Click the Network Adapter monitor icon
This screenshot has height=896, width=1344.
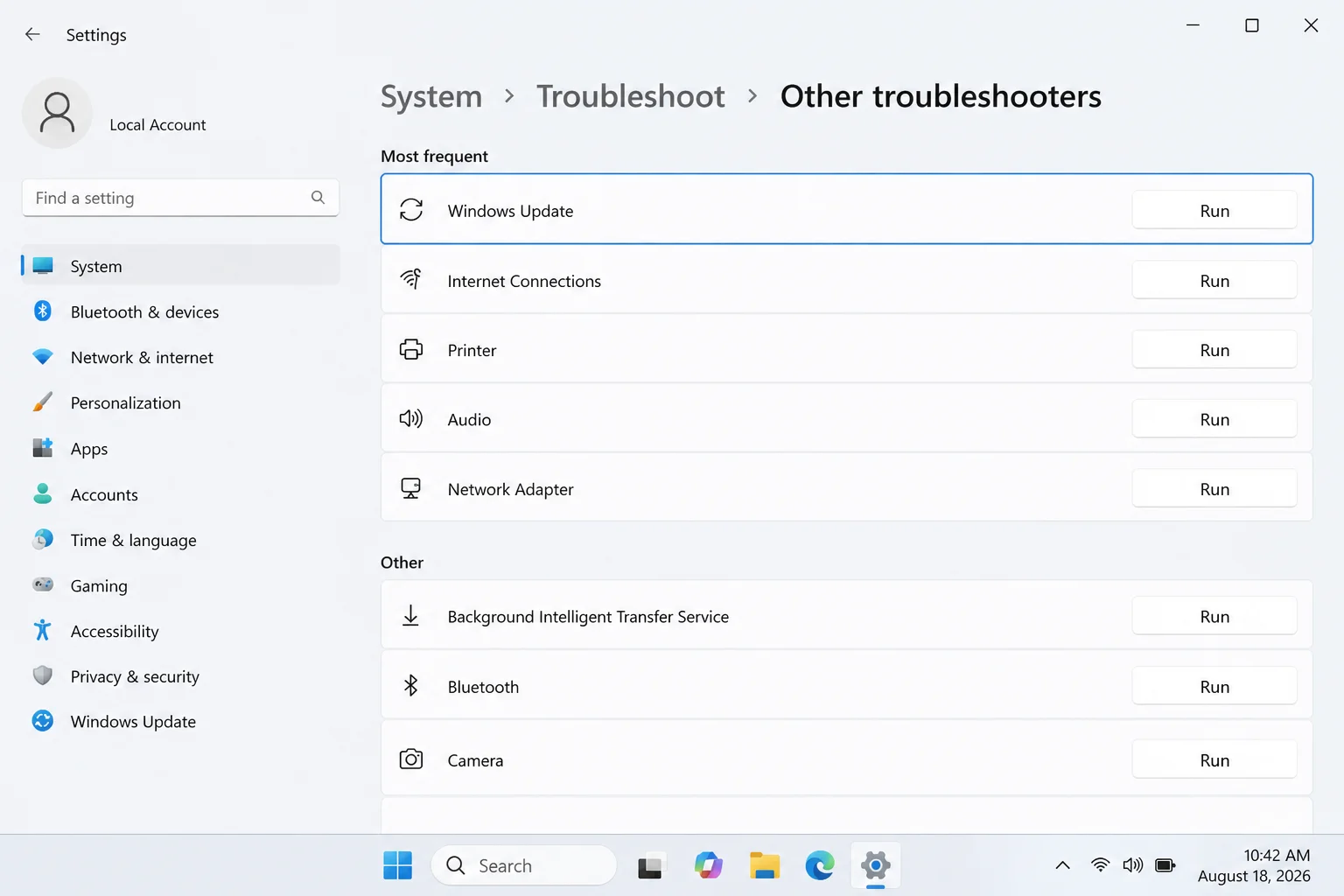(x=411, y=488)
